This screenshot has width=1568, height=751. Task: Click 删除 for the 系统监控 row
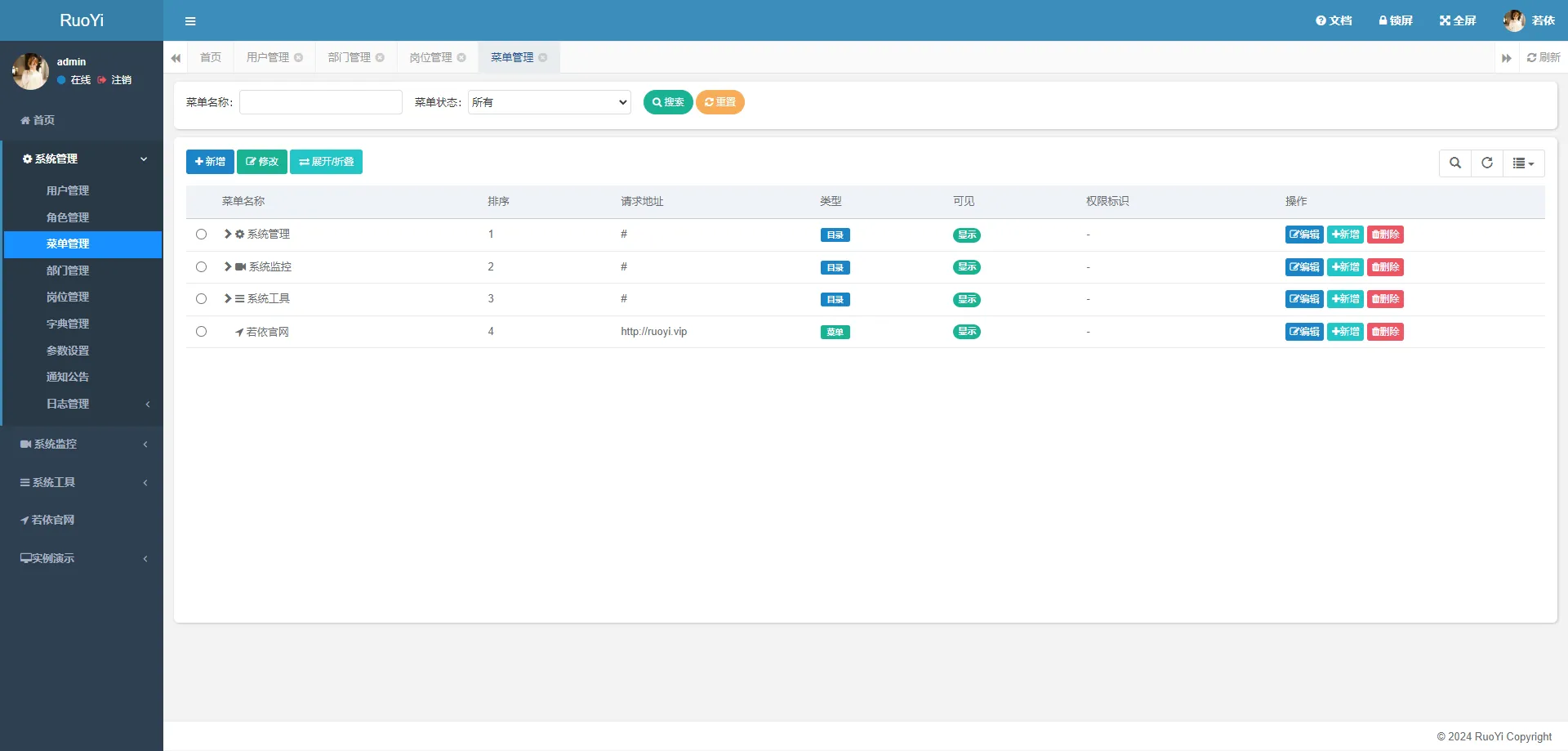[1385, 267]
